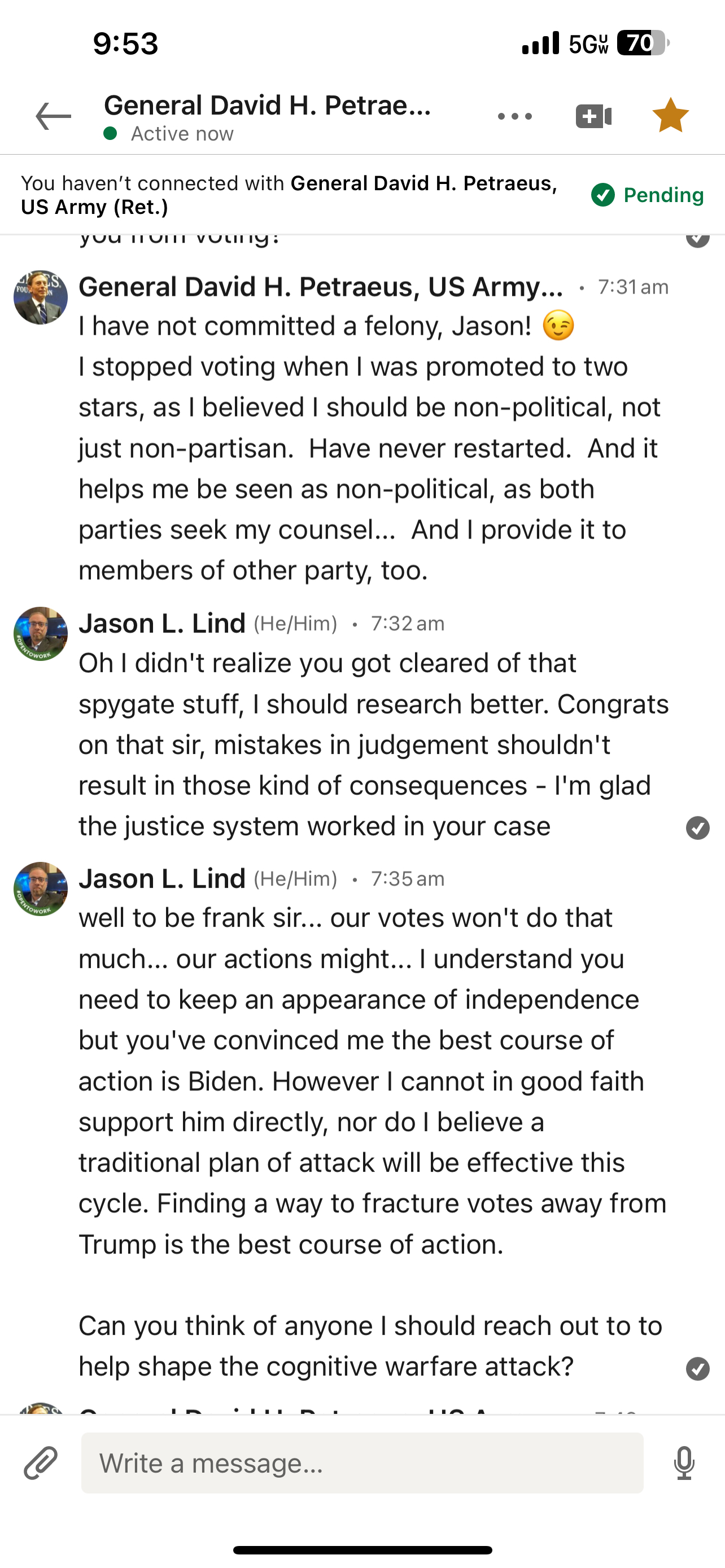Tap the Write a message field
The width and height of the screenshot is (725, 1568).
tap(362, 1462)
